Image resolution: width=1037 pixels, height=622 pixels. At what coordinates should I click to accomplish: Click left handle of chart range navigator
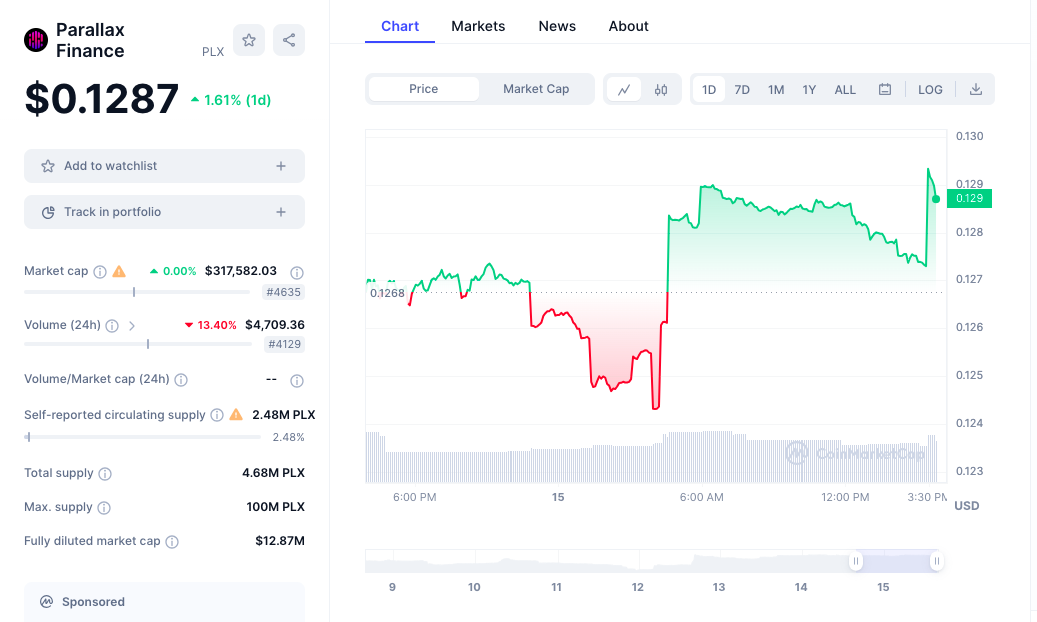click(856, 561)
